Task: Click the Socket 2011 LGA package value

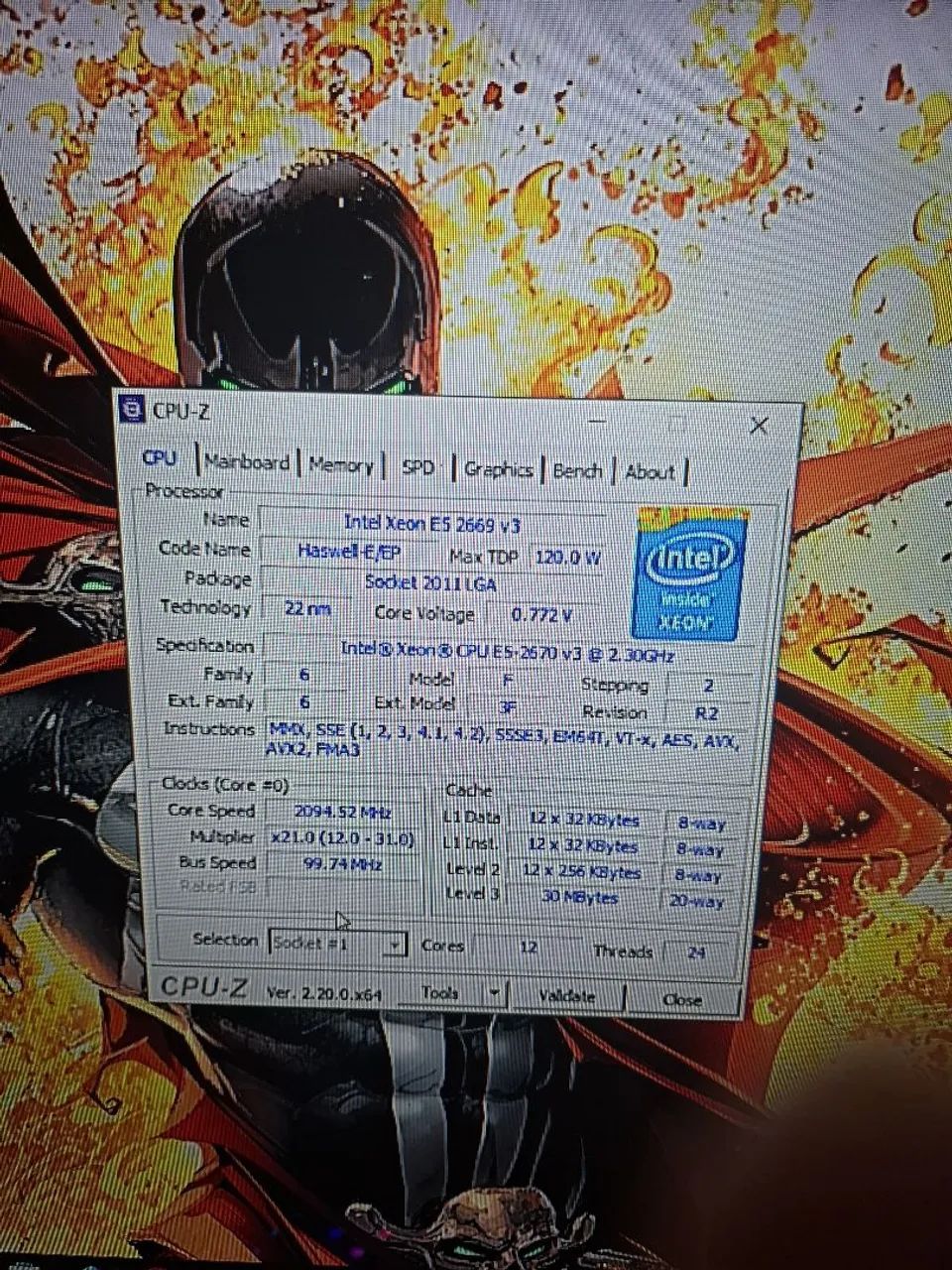Action: tap(430, 582)
